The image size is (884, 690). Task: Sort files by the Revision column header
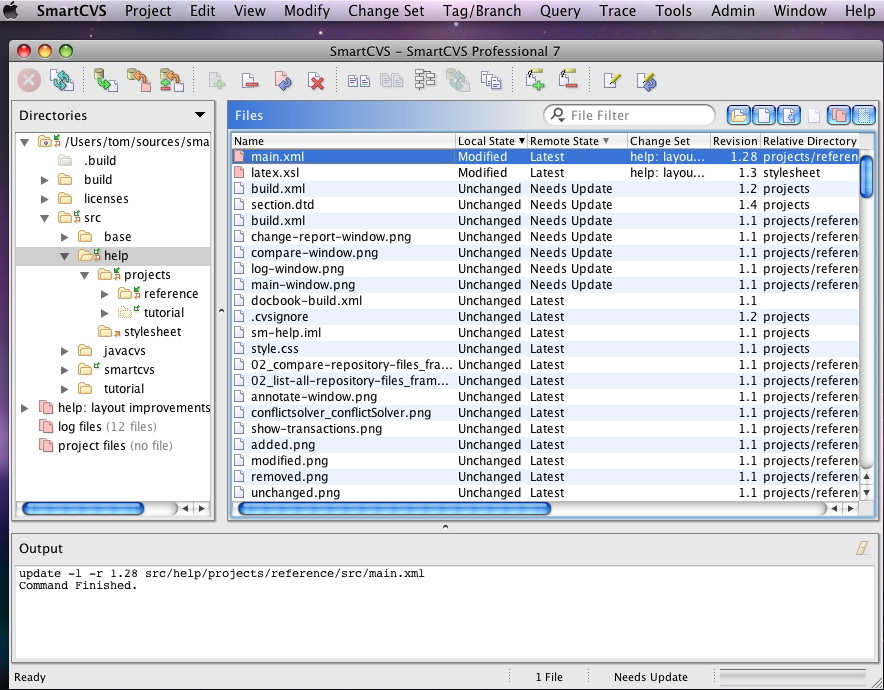(734, 141)
